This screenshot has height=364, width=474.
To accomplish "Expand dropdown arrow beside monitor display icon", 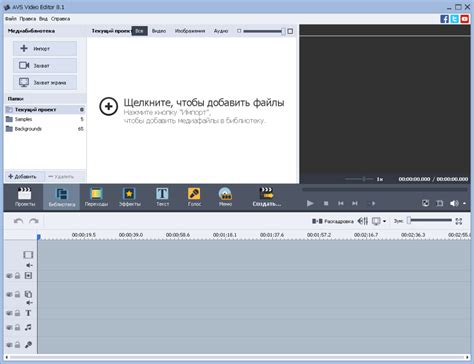I will 384,221.
